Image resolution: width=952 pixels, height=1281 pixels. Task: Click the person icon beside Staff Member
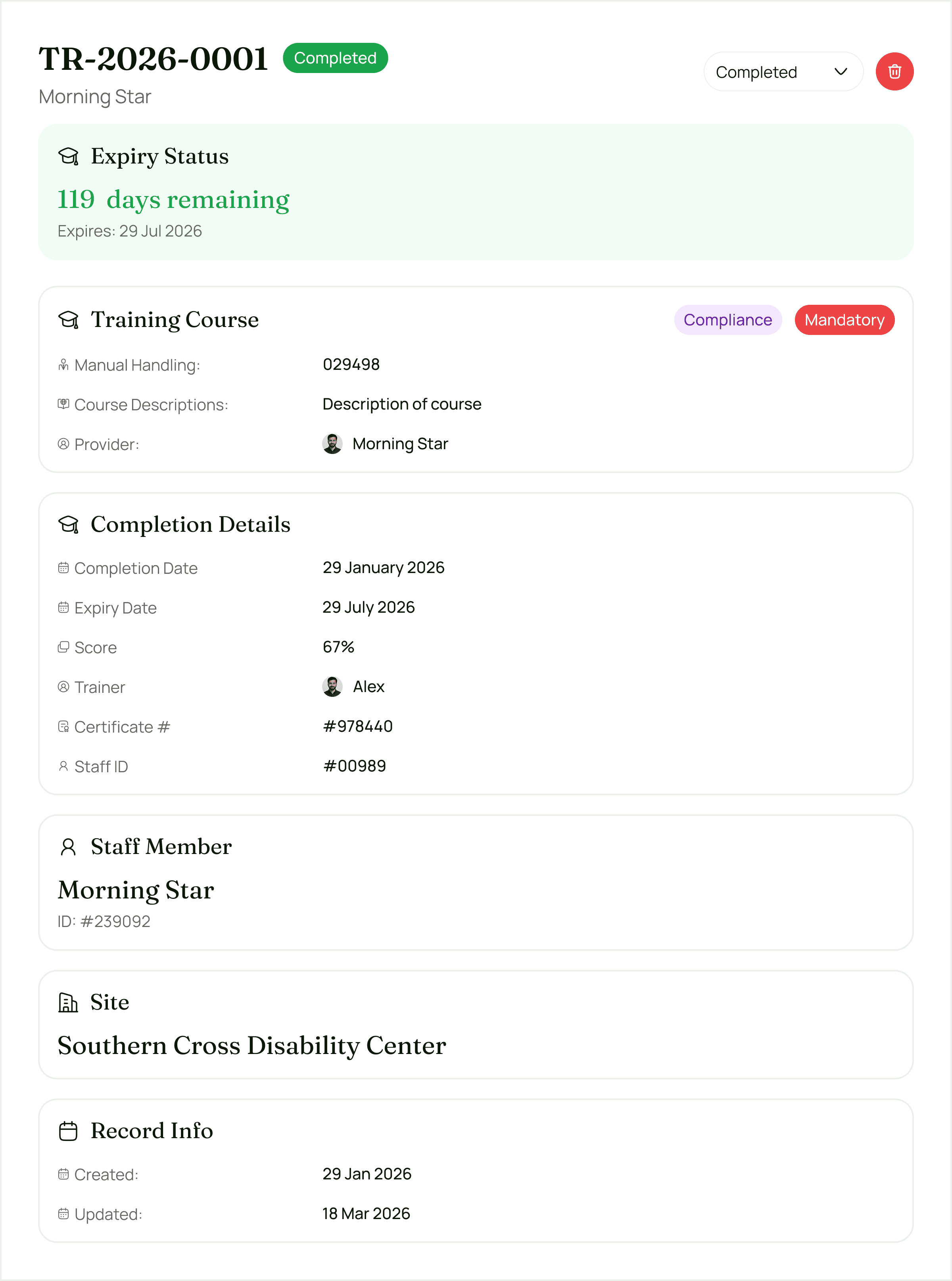click(69, 846)
